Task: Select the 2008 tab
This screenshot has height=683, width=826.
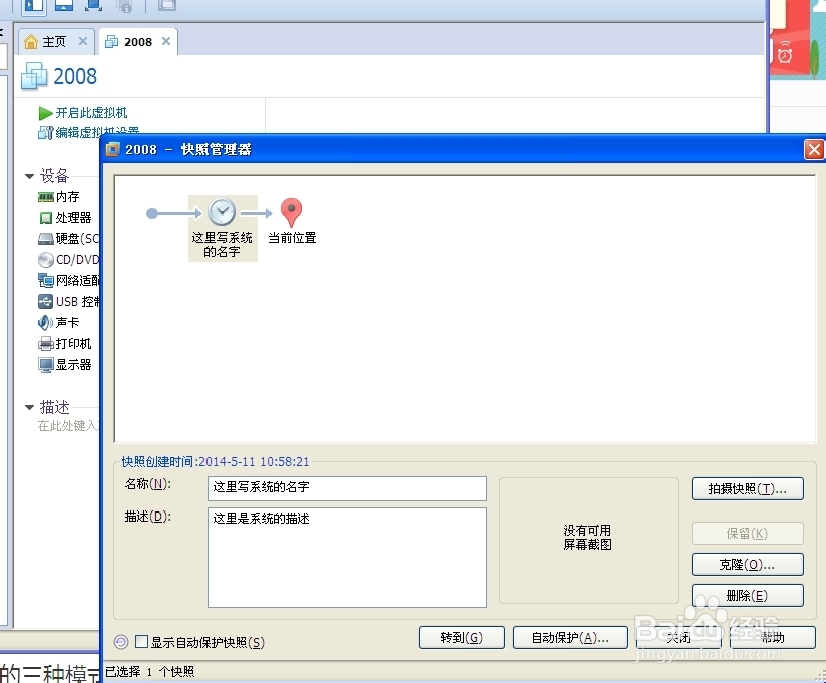Action: pyautogui.click(x=137, y=42)
